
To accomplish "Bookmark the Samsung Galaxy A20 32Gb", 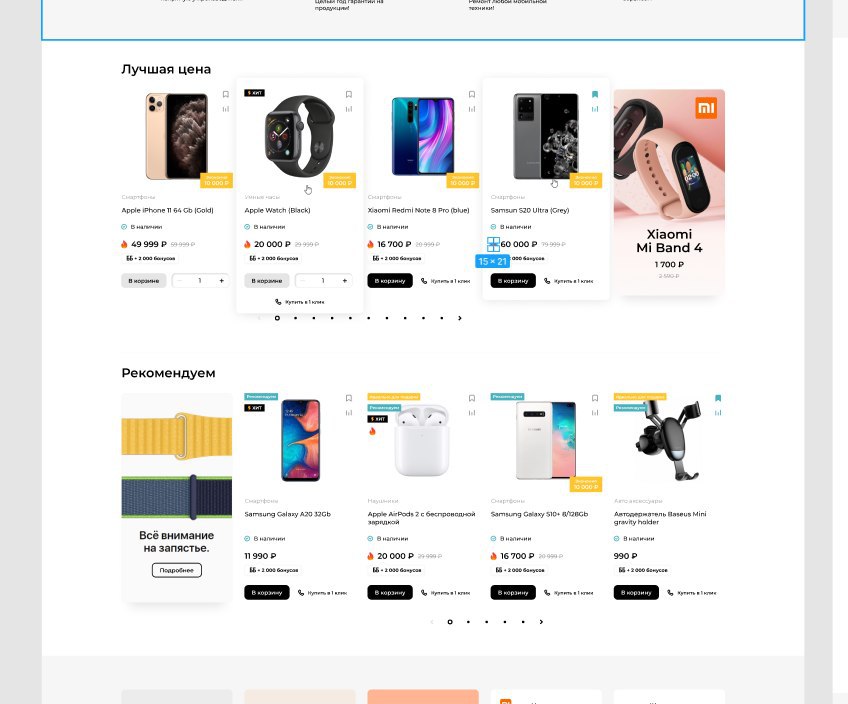I will coord(349,398).
